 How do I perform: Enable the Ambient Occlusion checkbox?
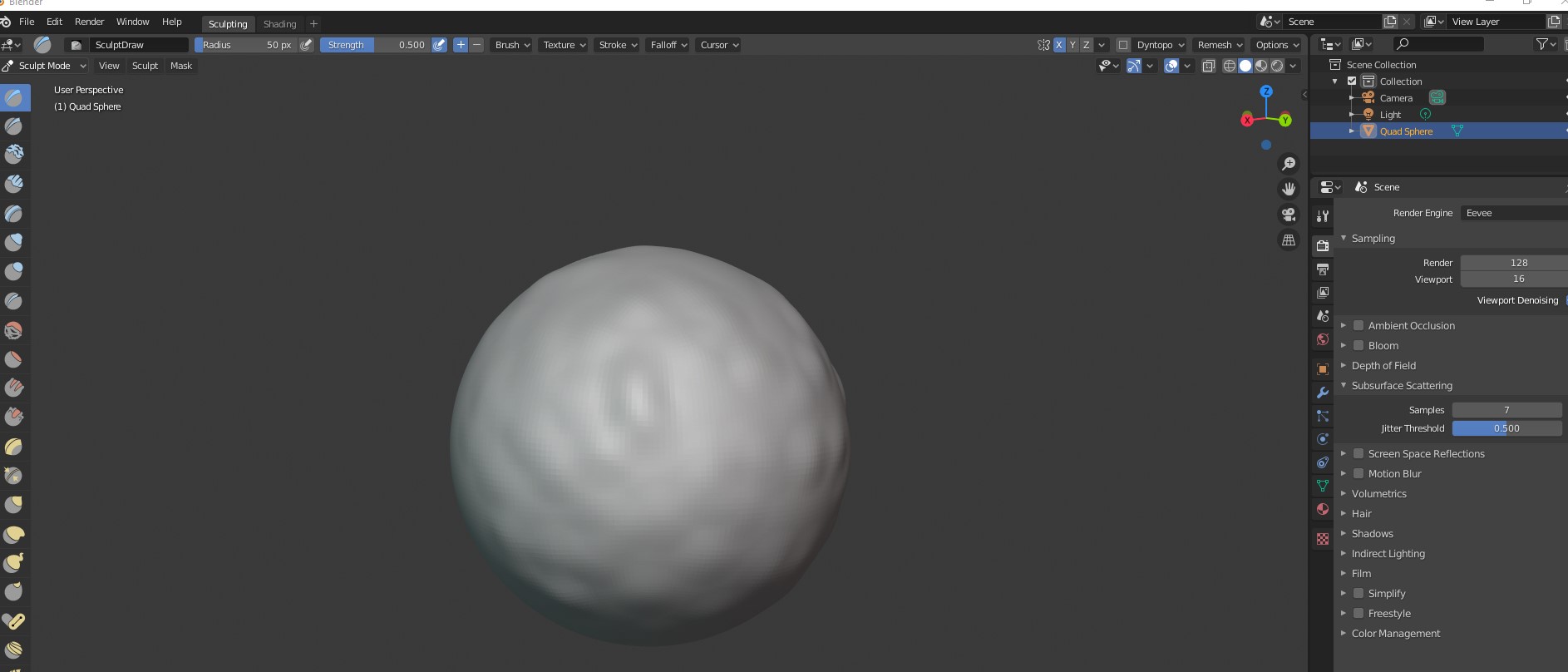pos(1358,326)
